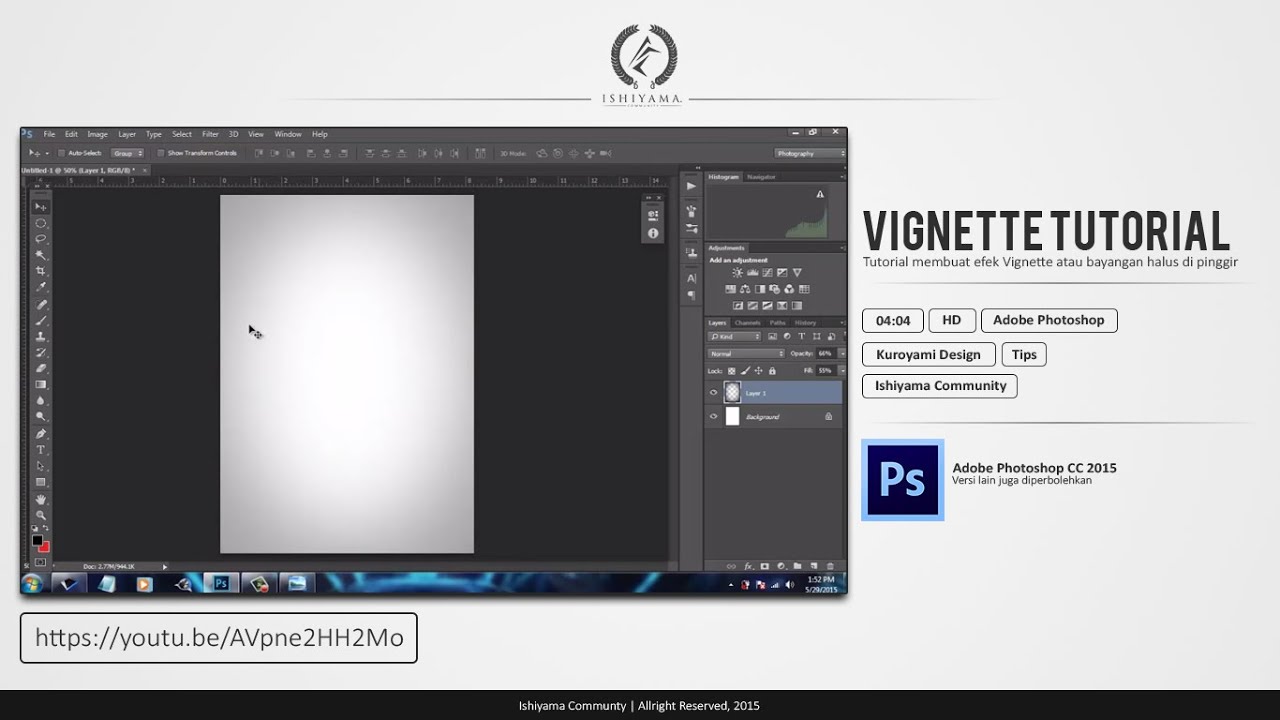Select the Healing Brush tool
Viewport: 1280px width, 720px height.
click(40, 304)
